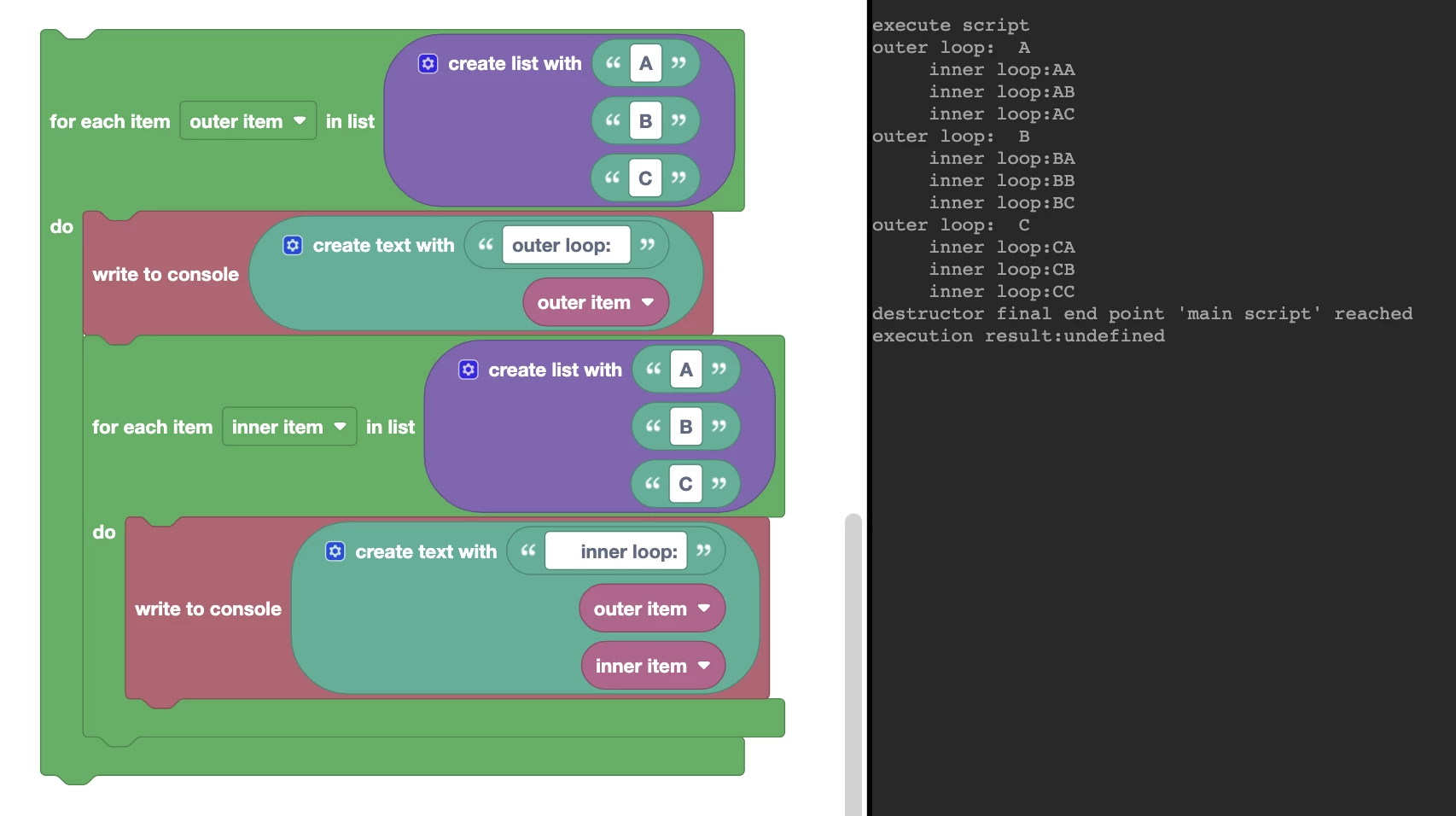This screenshot has height=816, width=1456.
Task: Edit text 'B' in the inner list
Action: click(x=686, y=427)
